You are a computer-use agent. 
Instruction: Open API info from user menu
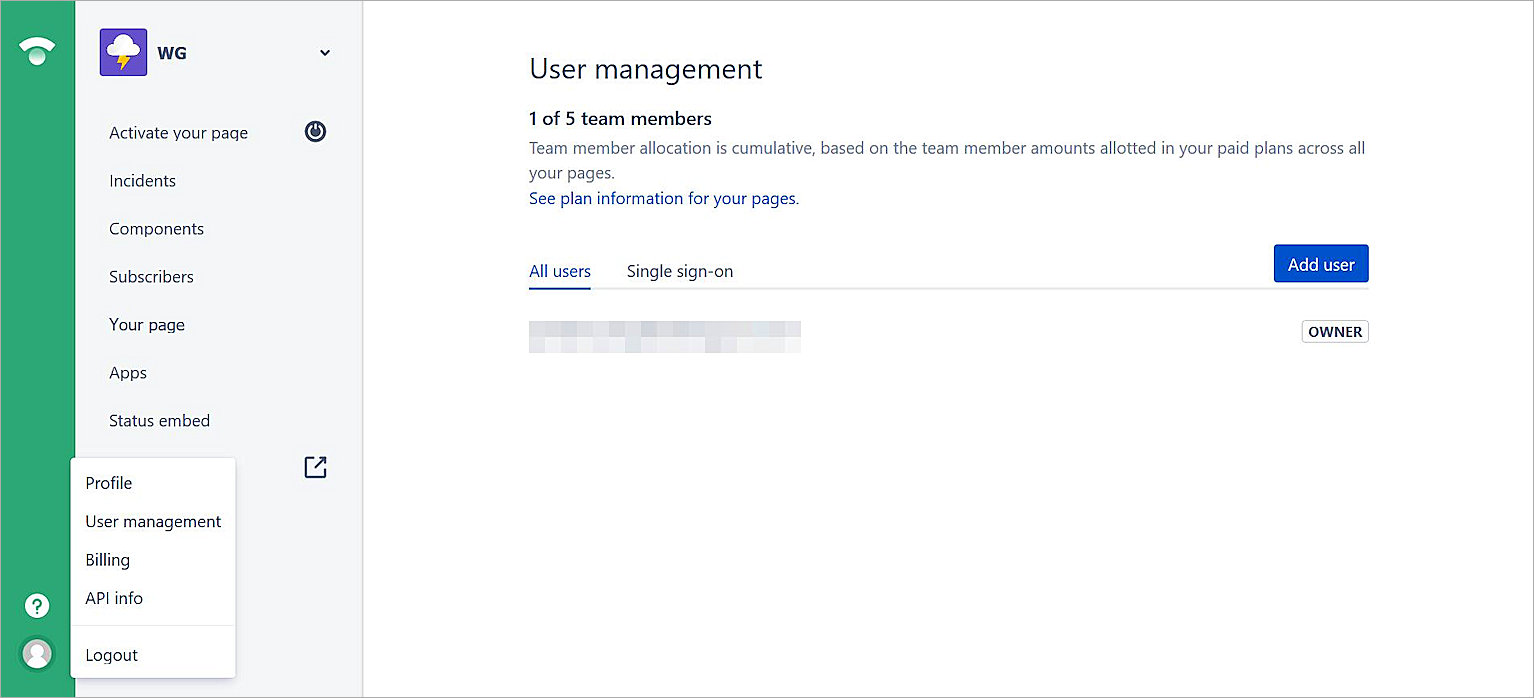click(114, 598)
